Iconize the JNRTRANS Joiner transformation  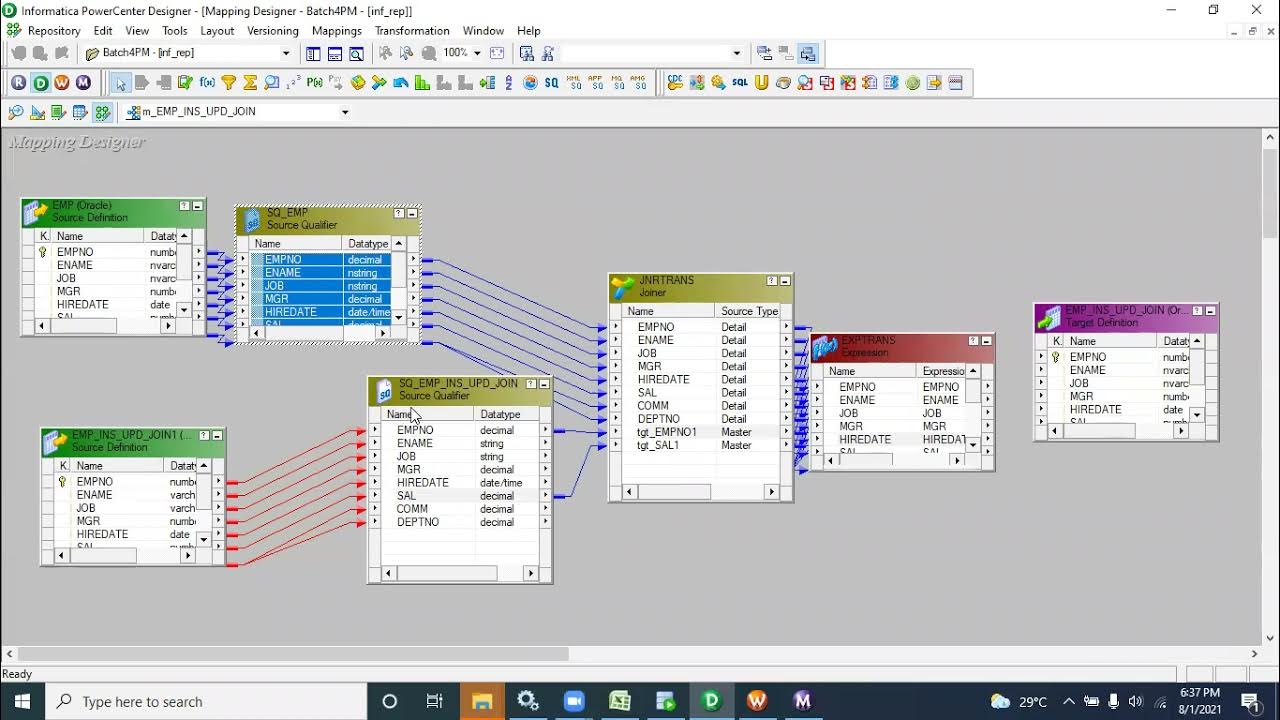[785, 281]
